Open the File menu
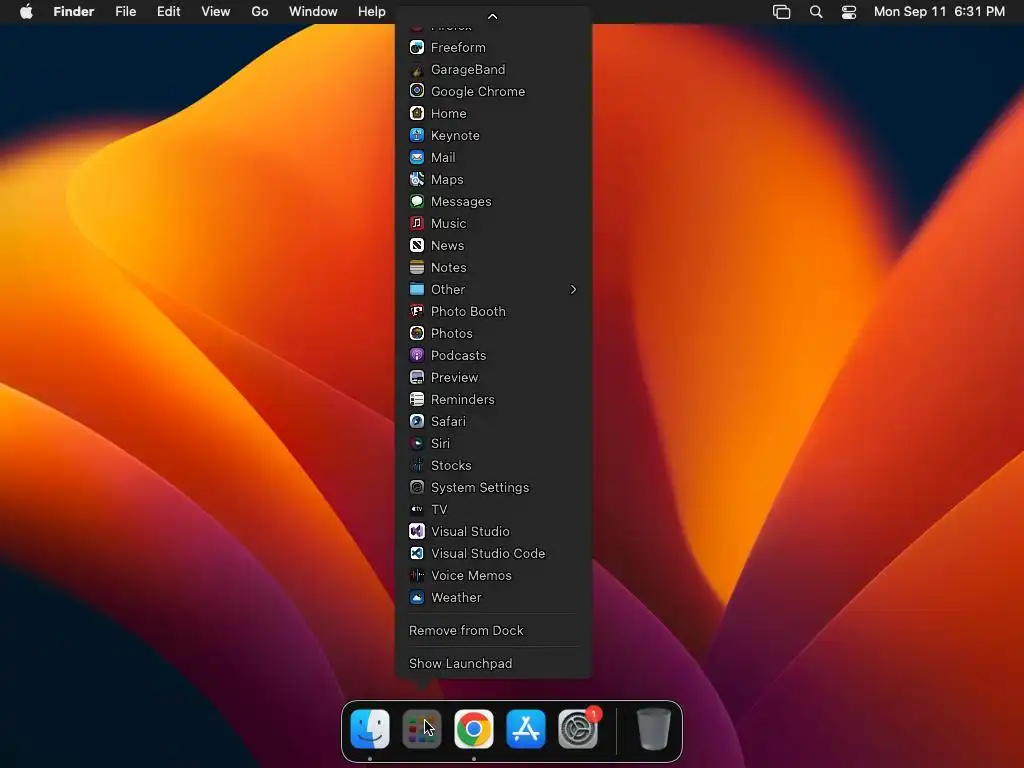The height and width of the screenshot is (768, 1024). point(125,12)
